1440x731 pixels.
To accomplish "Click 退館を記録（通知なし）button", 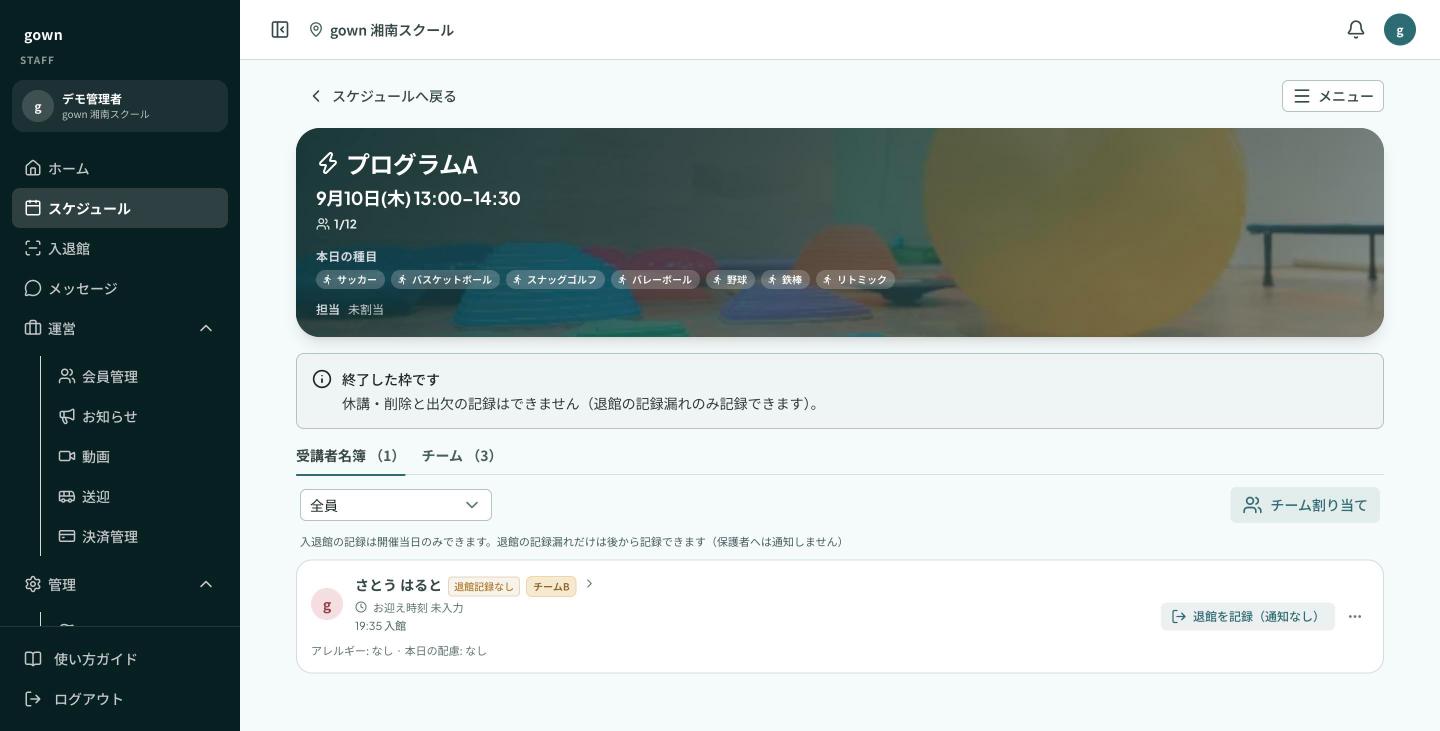I will pyautogui.click(x=1248, y=616).
